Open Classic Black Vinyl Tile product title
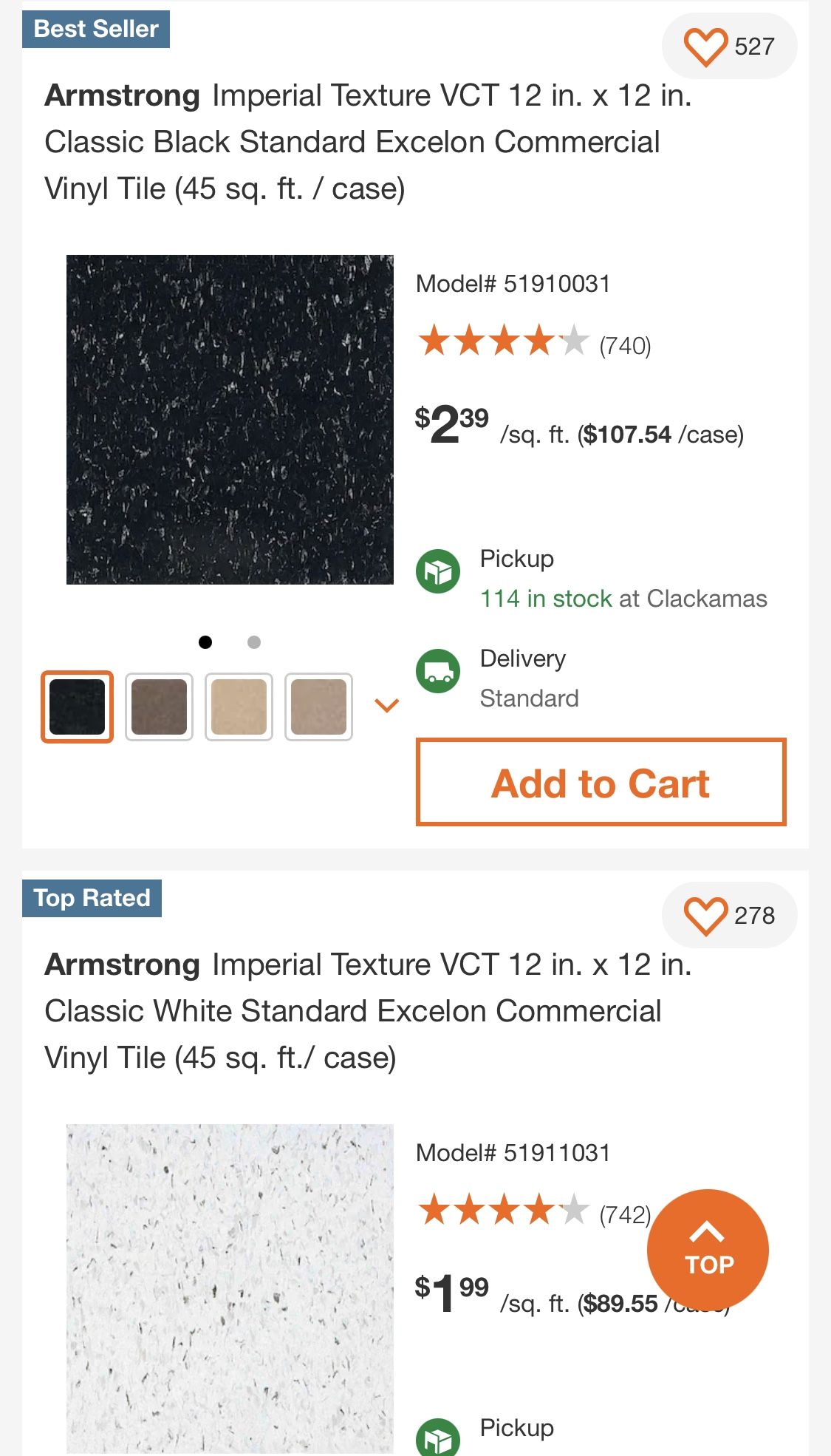831x1456 pixels. (x=368, y=142)
